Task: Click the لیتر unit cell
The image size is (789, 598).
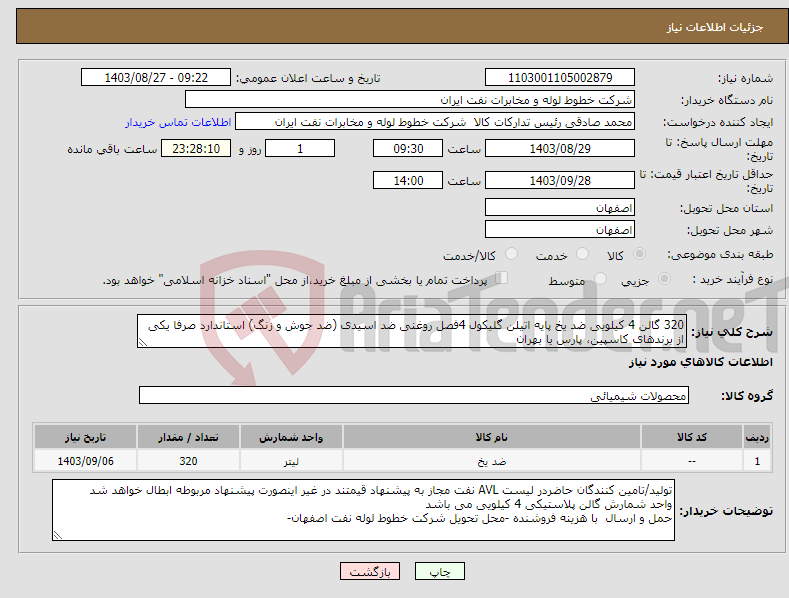Action: click(x=291, y=461)
